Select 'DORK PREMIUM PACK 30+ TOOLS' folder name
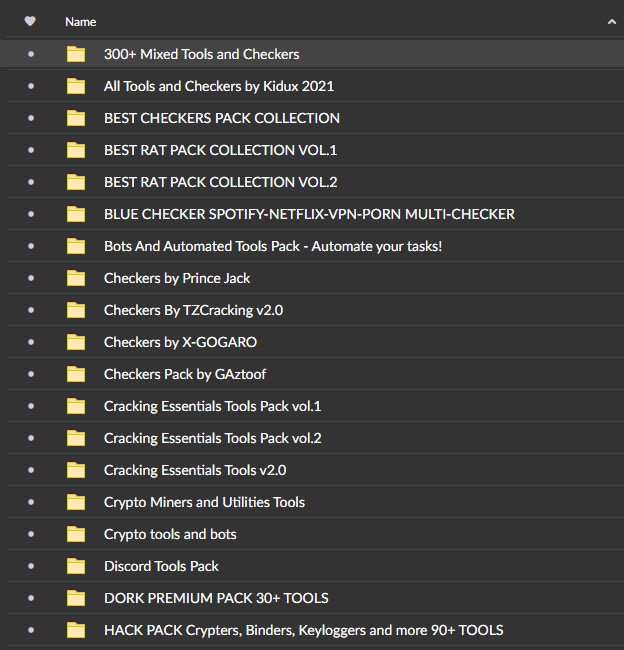The height and width of the screenshot is (650, 624). (216, 598)
